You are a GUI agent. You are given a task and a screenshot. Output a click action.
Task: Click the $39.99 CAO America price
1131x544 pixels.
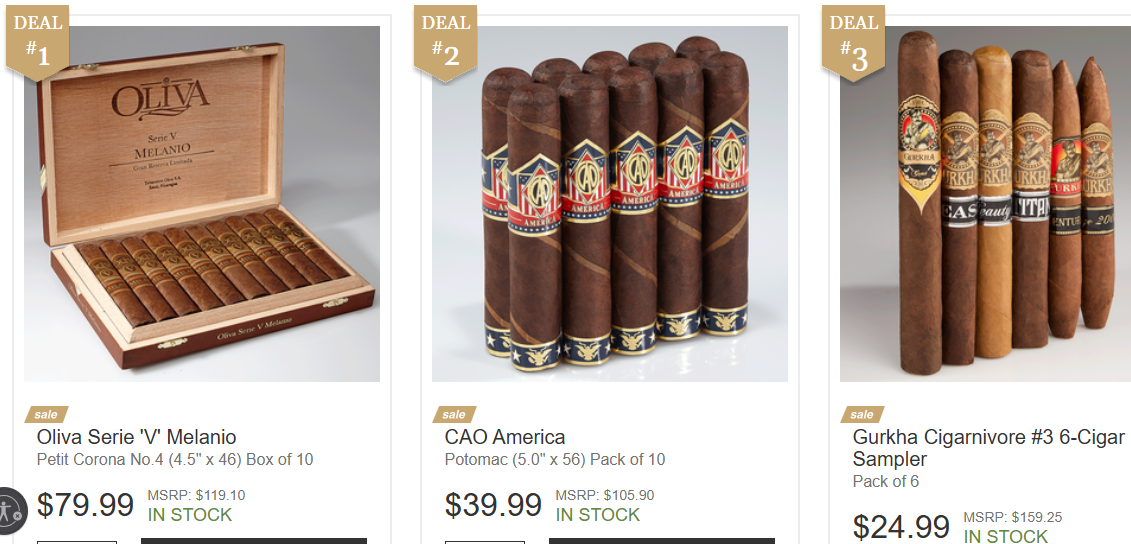pyautogui.click(x=493, y=505)
